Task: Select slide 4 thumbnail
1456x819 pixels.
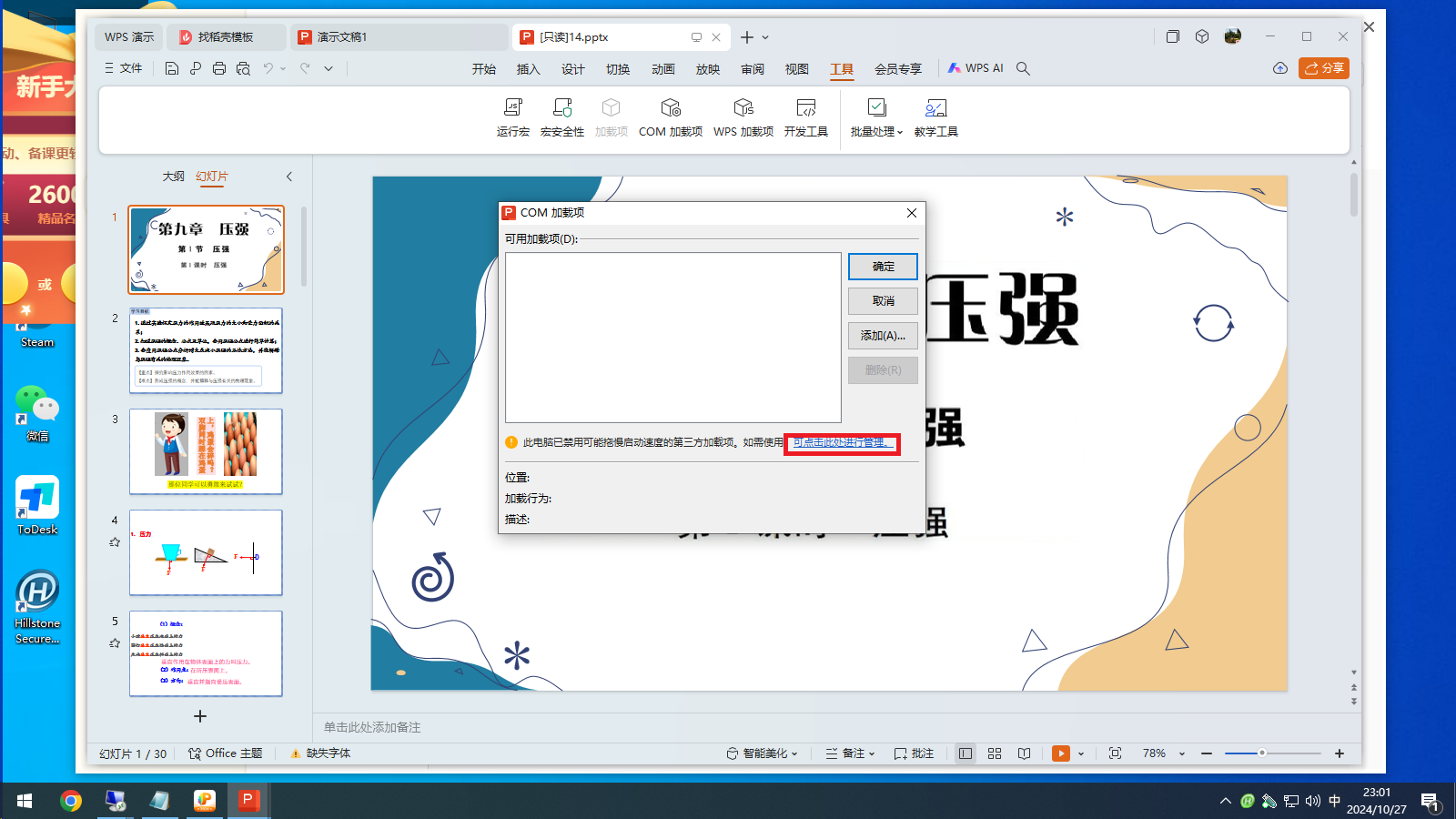Action: tap(206, 552)
